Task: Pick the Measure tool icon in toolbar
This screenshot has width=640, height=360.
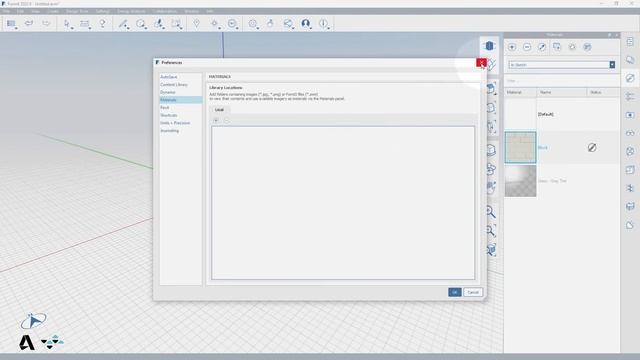Action: pyautogui.click(x=84, y=24)
